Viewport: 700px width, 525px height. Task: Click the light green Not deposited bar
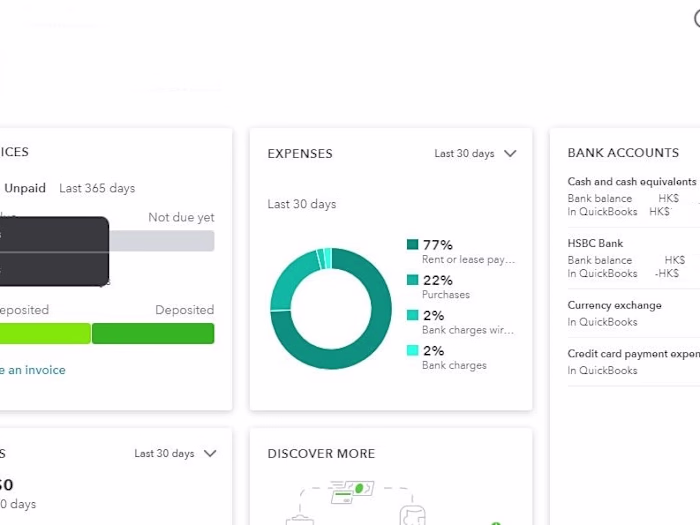[x=45, y=333]
